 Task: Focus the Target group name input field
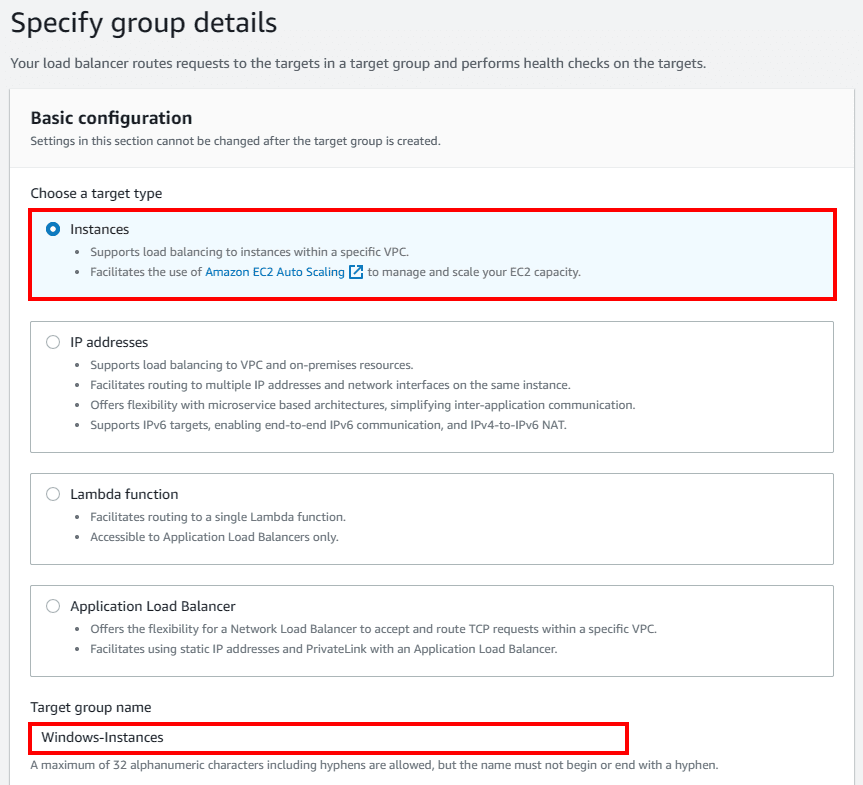pos(328,737)
